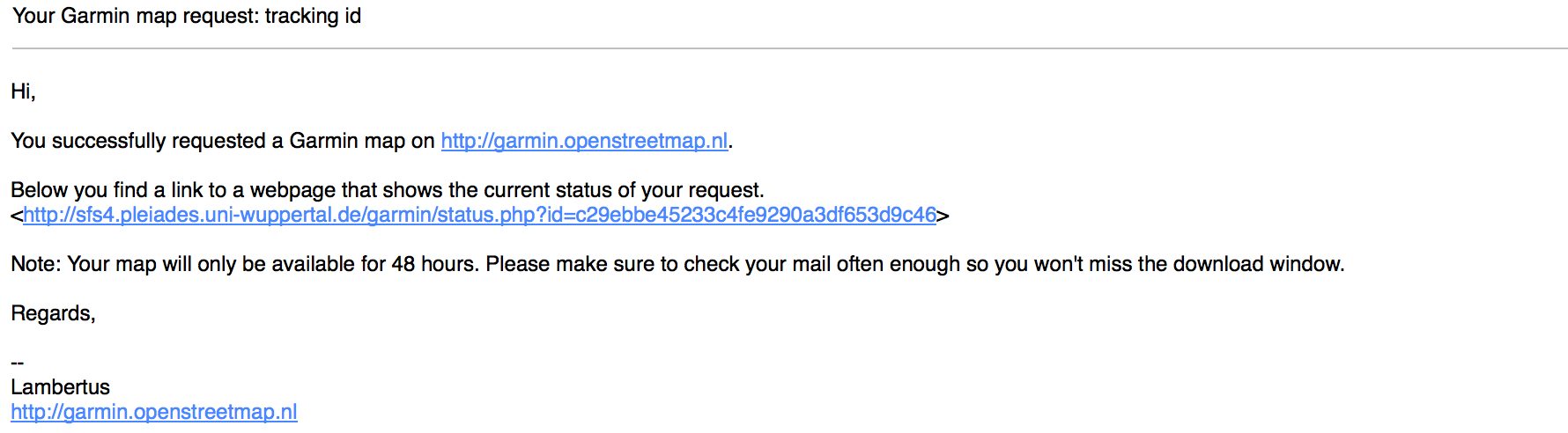Viewport: 1568px width, 433px height.
Task: Click the 'Lambertus' signature name
Action: pyautogui.click(x=61, y=387)
